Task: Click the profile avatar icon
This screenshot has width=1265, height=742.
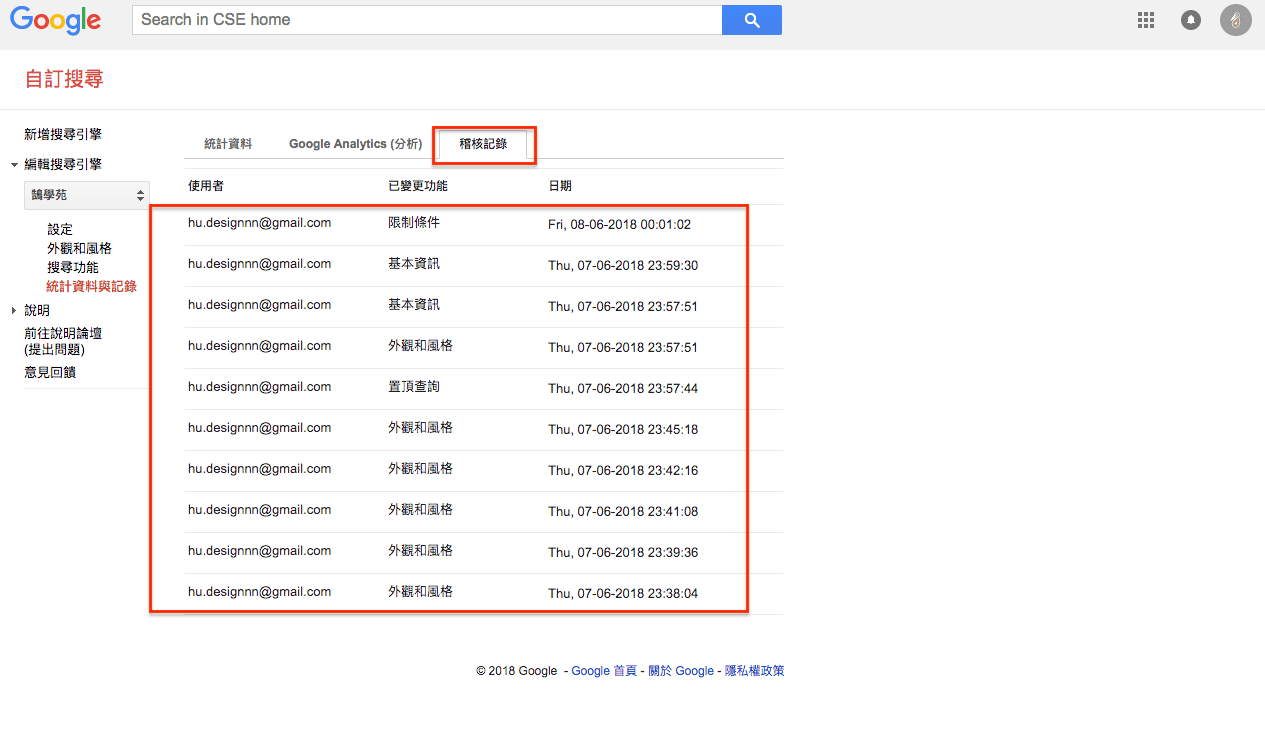Action: 1235,19
